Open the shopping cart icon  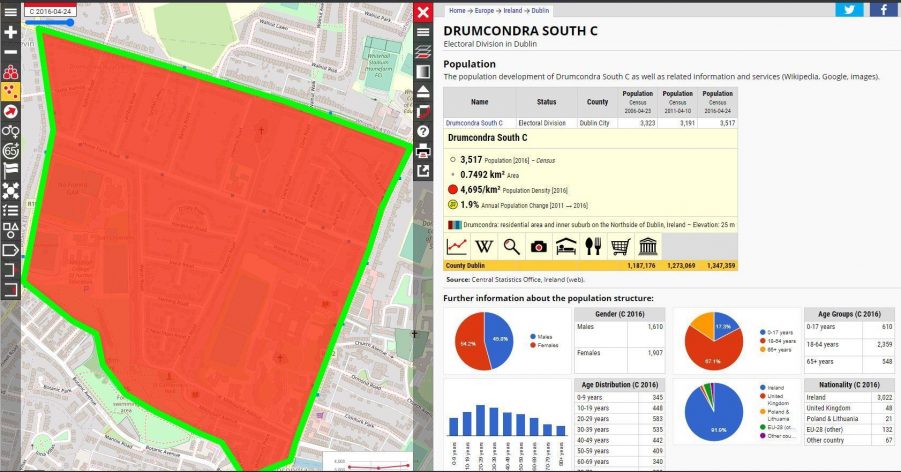coord(621,247)
